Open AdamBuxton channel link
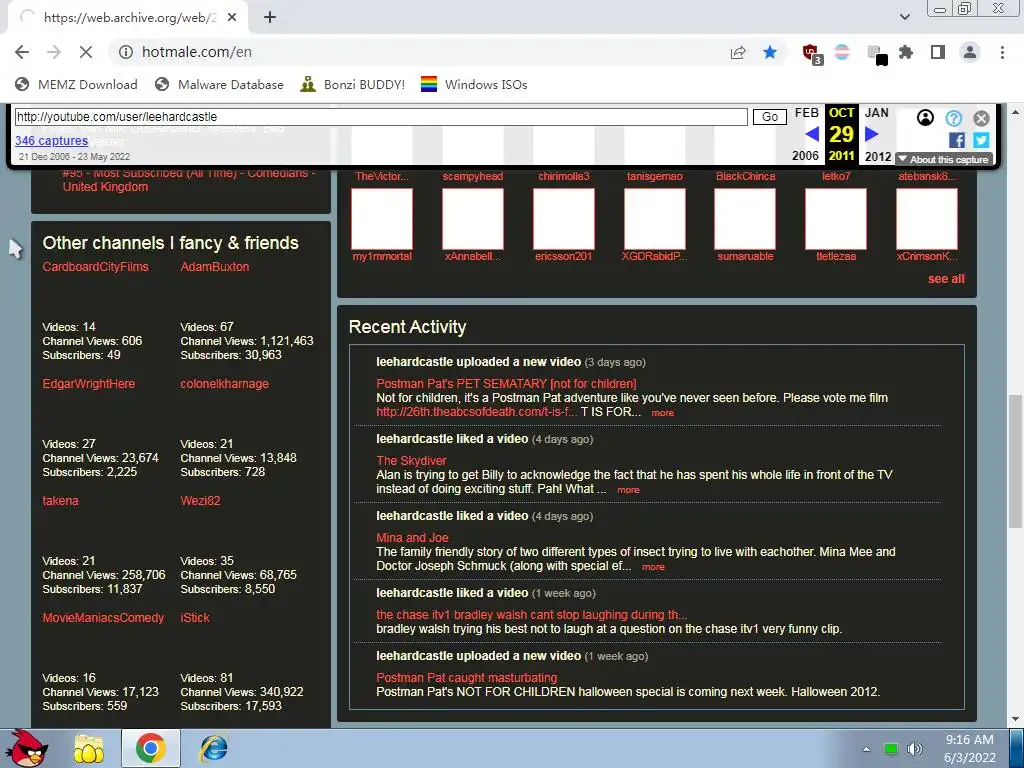Viewport: 1024px width, 768px height. 215,266
